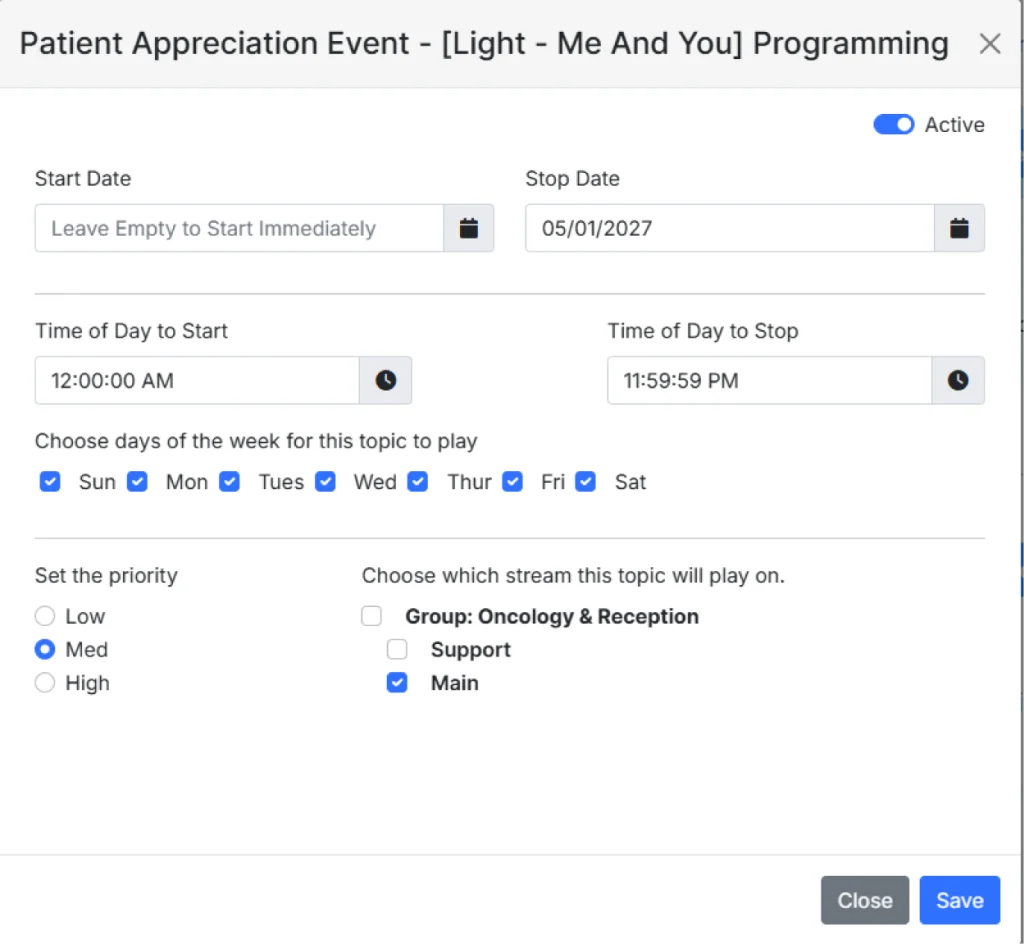Check the Support stream checkbox
The height and width of the screenshot is (944, 1024).
396,649
